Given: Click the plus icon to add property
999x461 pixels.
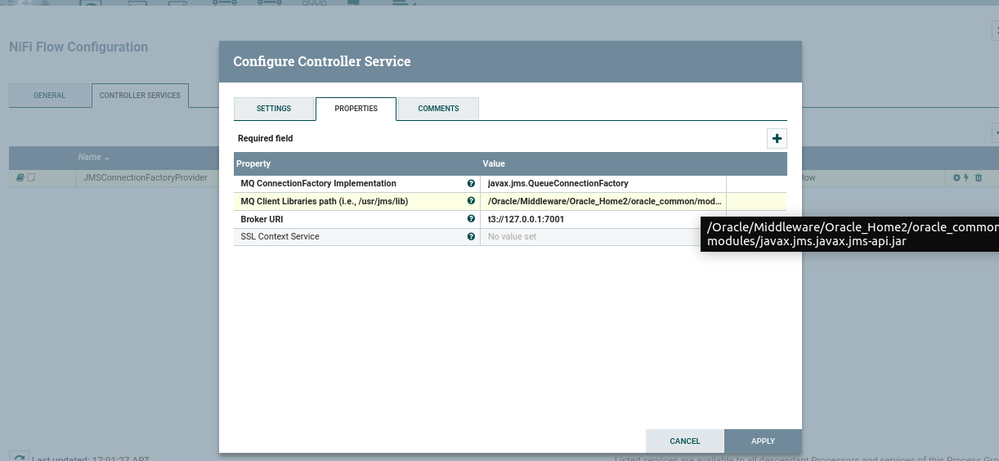Looking at the screenshot, I should click(x=776, y=139).
